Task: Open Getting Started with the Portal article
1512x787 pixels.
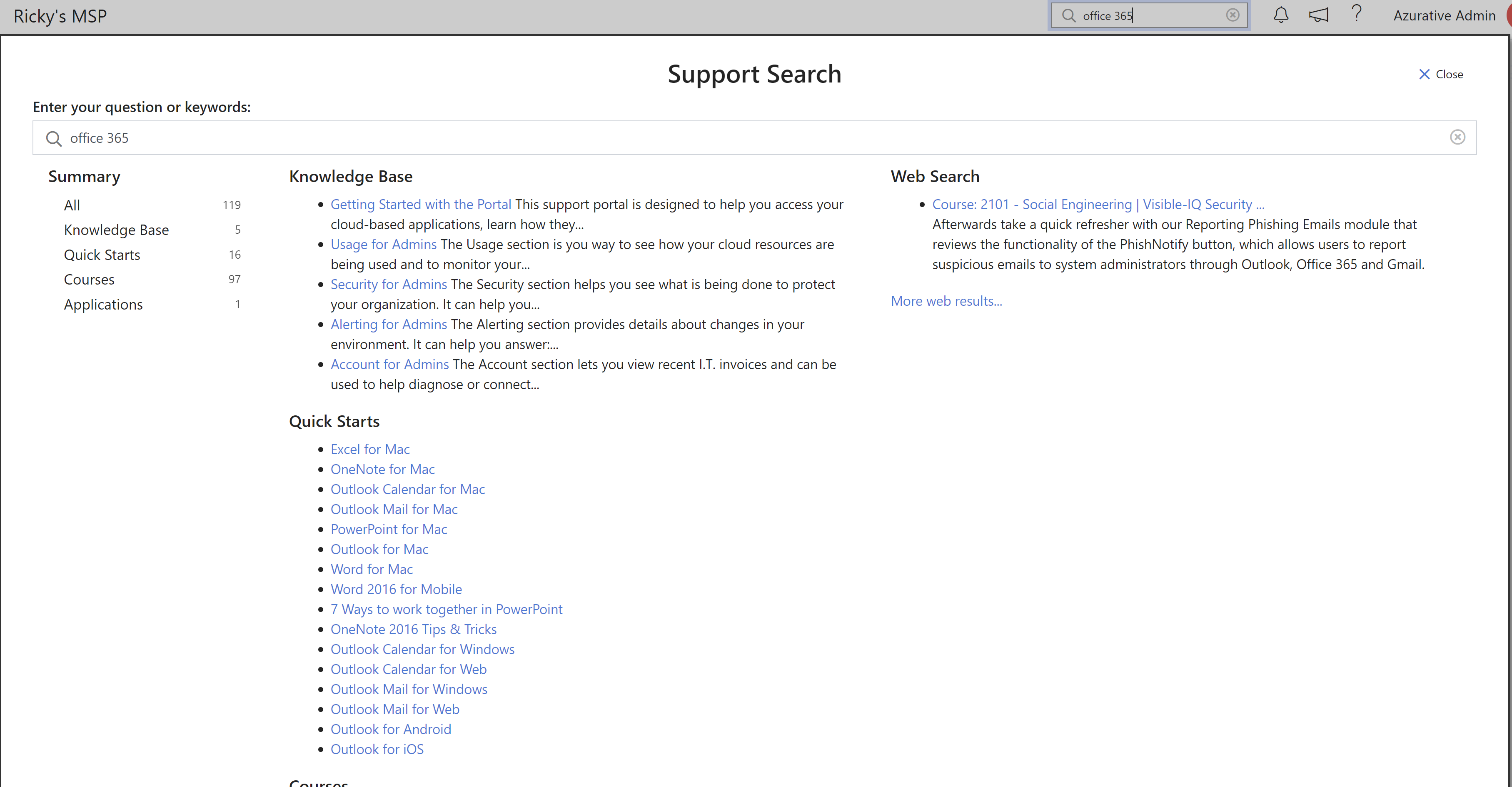Action: [x=420, y=204]
